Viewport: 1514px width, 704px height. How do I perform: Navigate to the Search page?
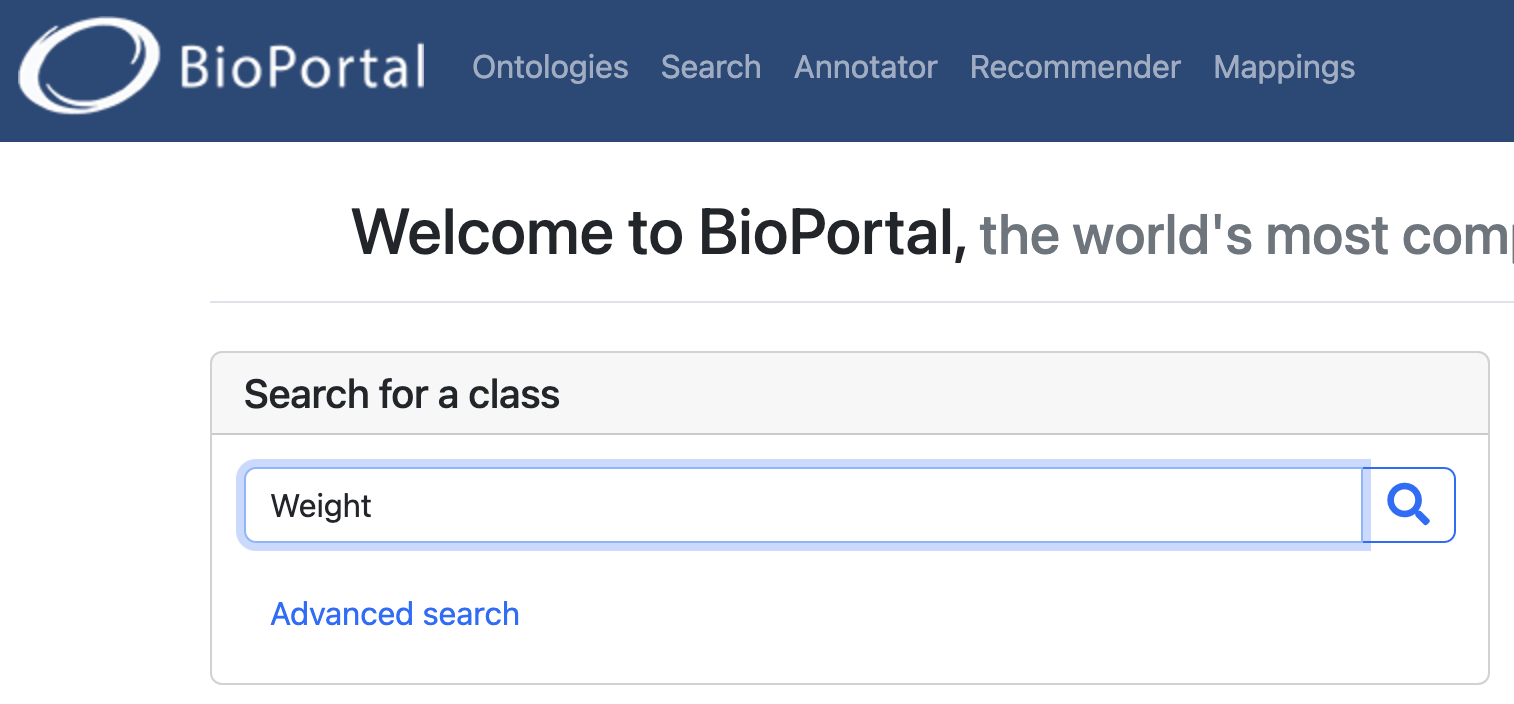click(x=710, y=67)
